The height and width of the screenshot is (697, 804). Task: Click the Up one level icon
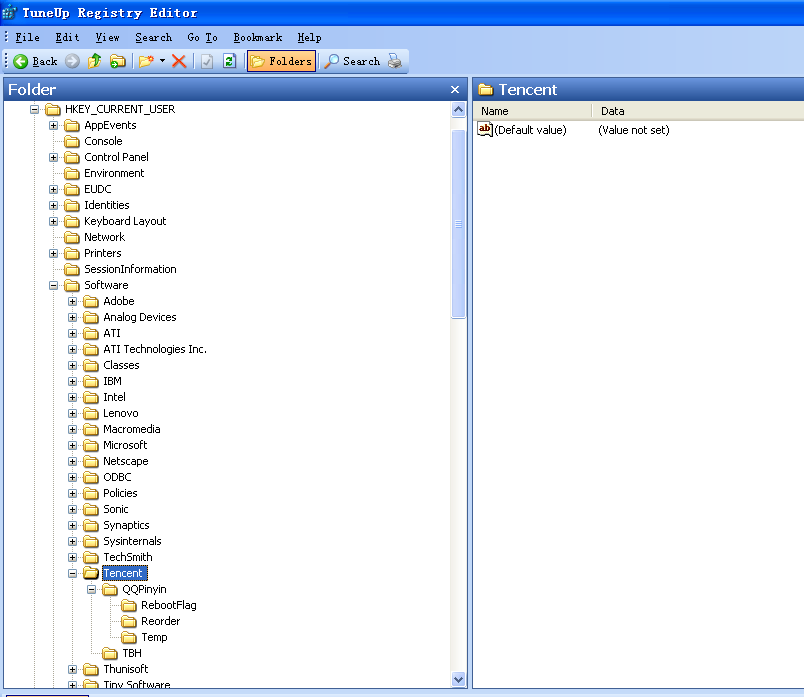[x=95, y=61]
